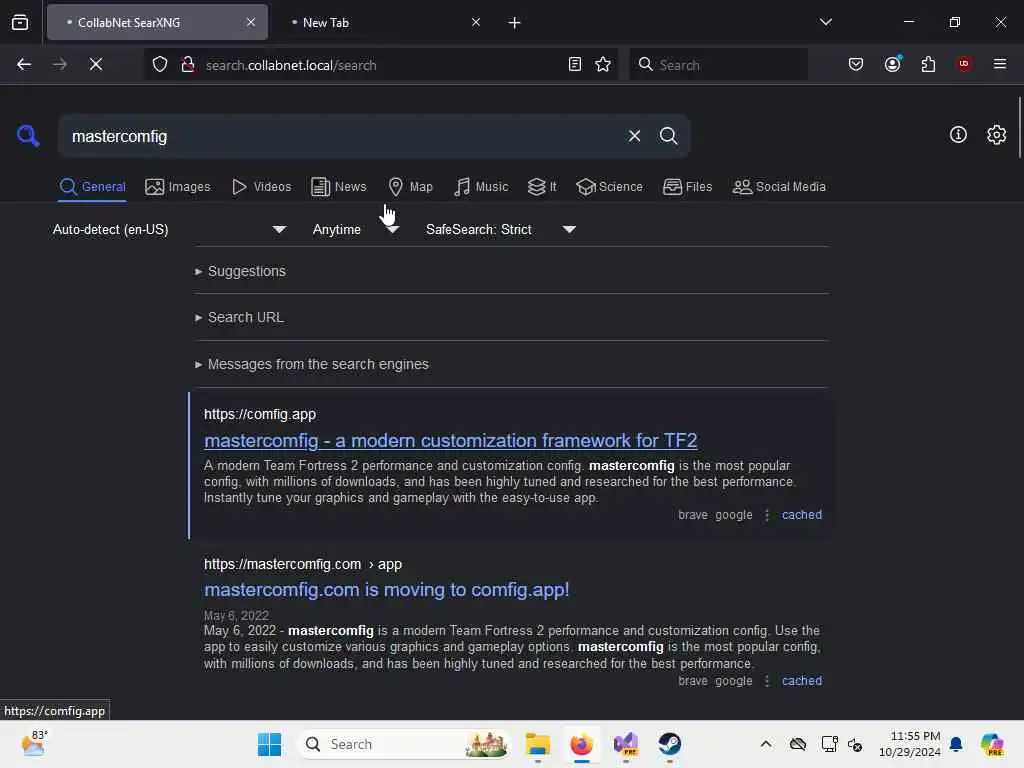1024x768 pixels.
Task: Open the SafeSearch Strict dropdown
Action: [x=500, y=229]
